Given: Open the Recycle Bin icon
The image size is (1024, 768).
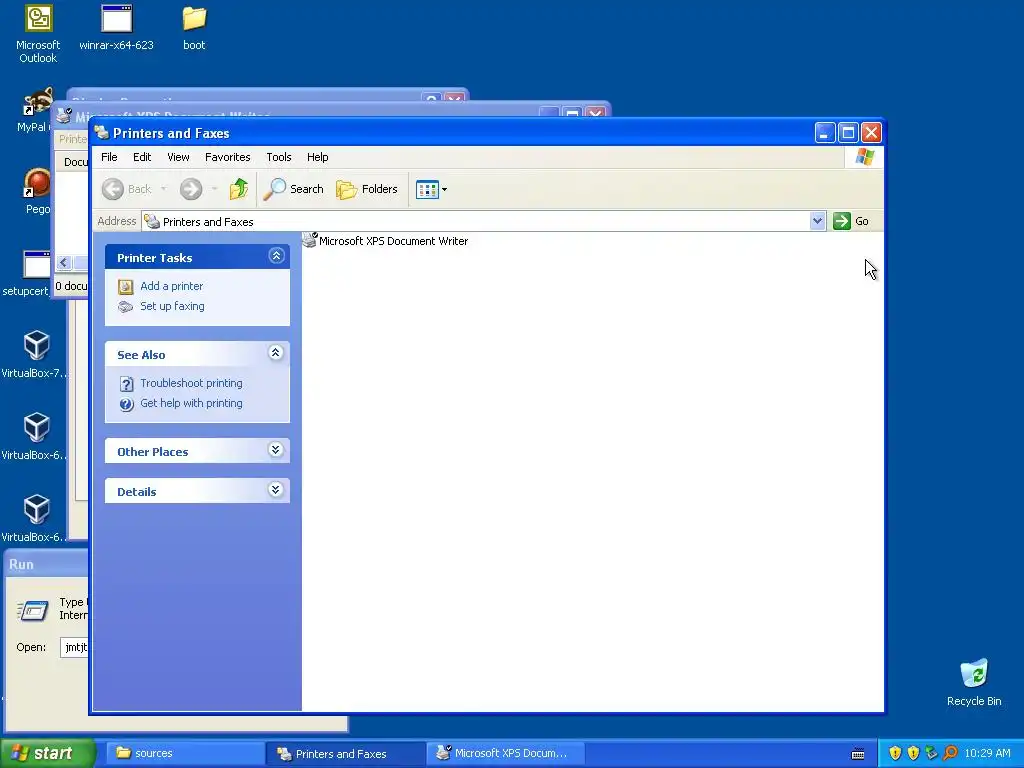Looking at the screenshot, I should coord(974,683).
